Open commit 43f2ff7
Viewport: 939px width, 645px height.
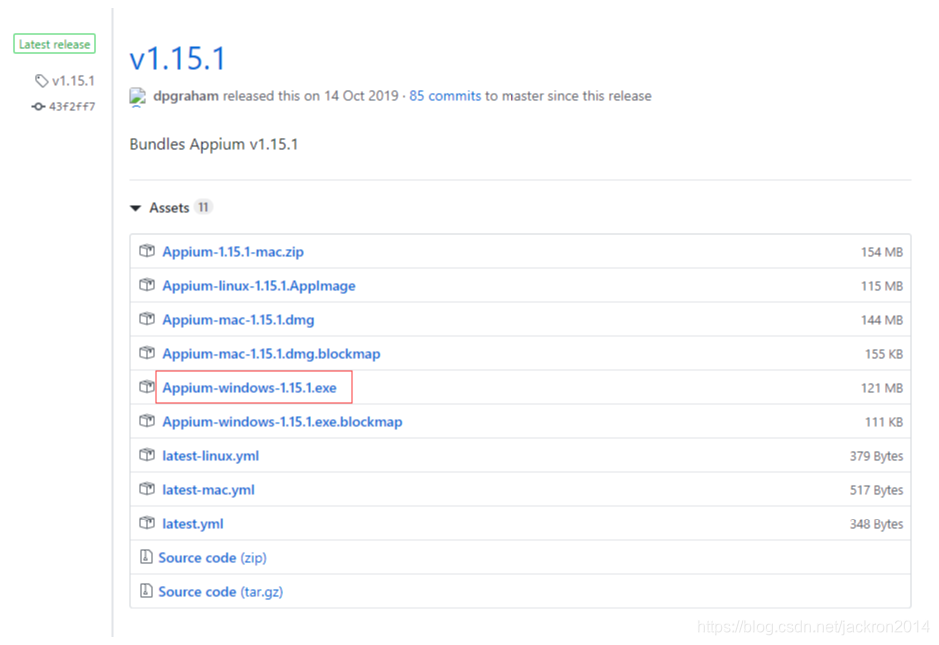click(x=72, y=107)
